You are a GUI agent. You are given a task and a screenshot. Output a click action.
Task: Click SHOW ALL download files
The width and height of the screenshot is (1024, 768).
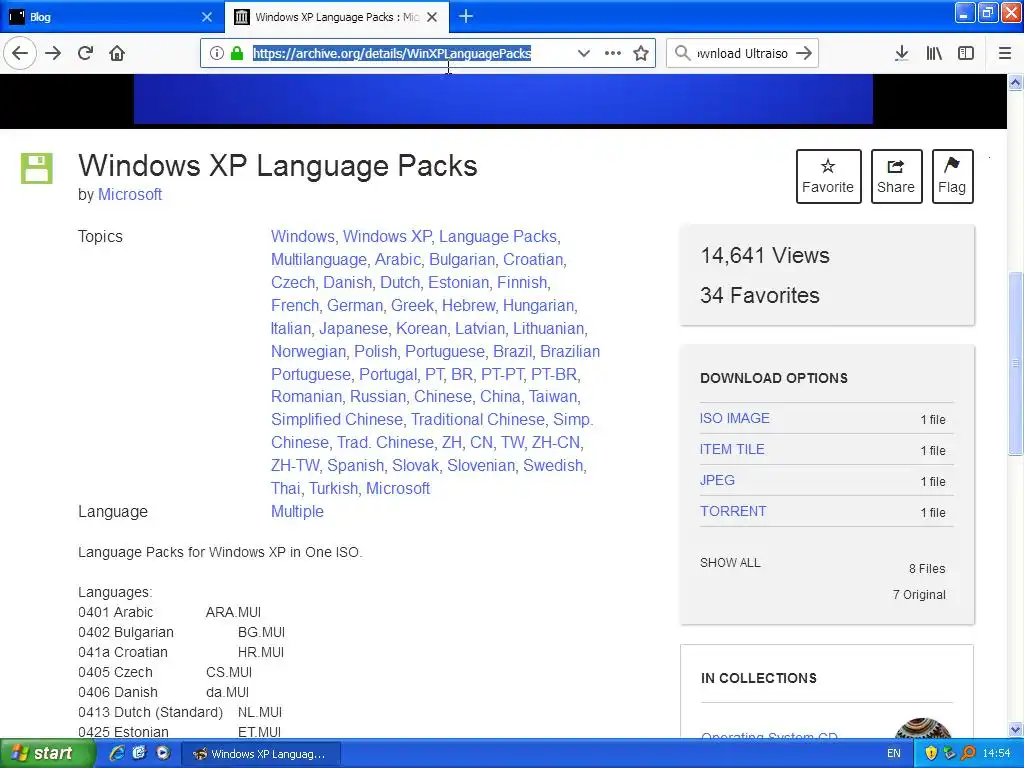point(730,562)
